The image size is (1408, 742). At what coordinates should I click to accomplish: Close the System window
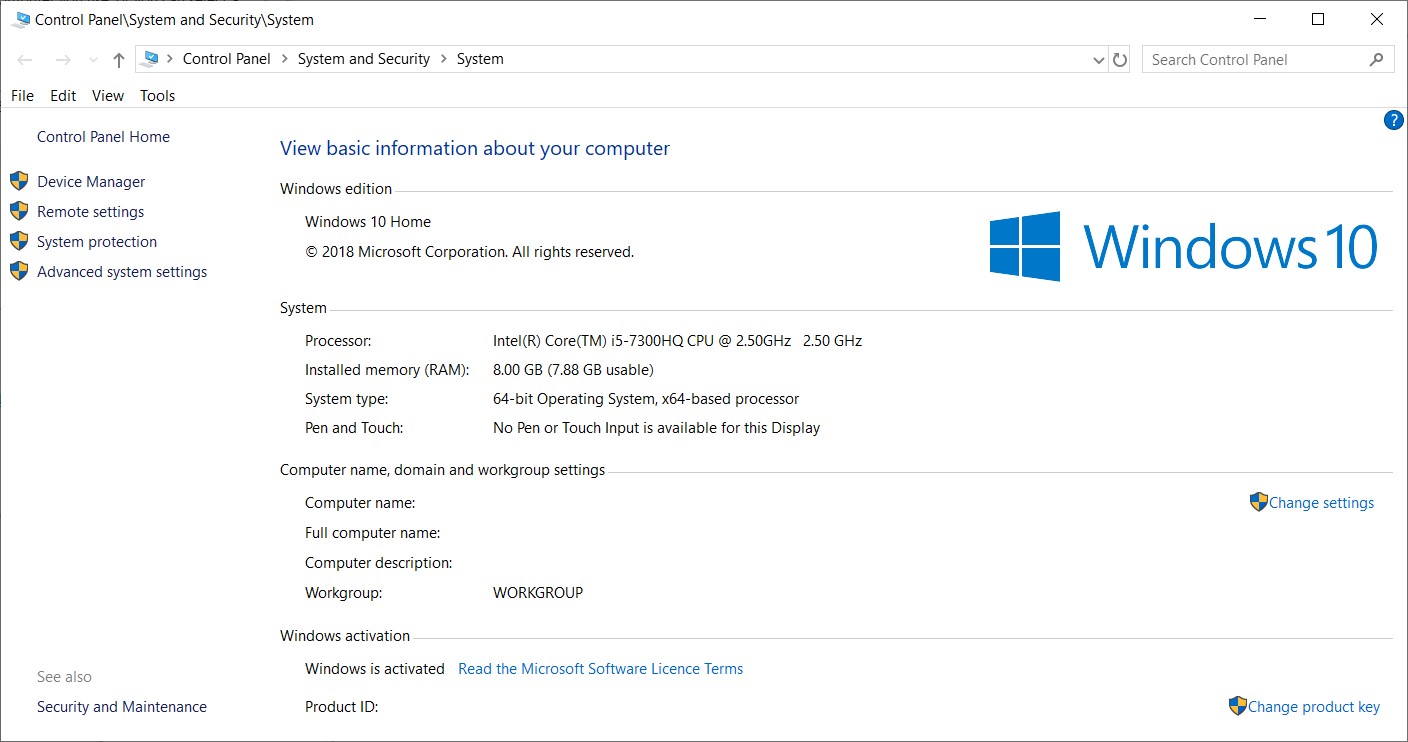(1376, 19)
